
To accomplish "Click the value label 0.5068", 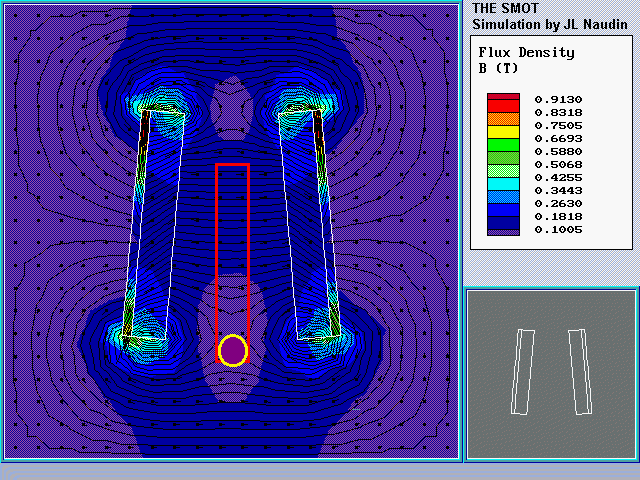I will pyautogui.click(x=558, y=165).
